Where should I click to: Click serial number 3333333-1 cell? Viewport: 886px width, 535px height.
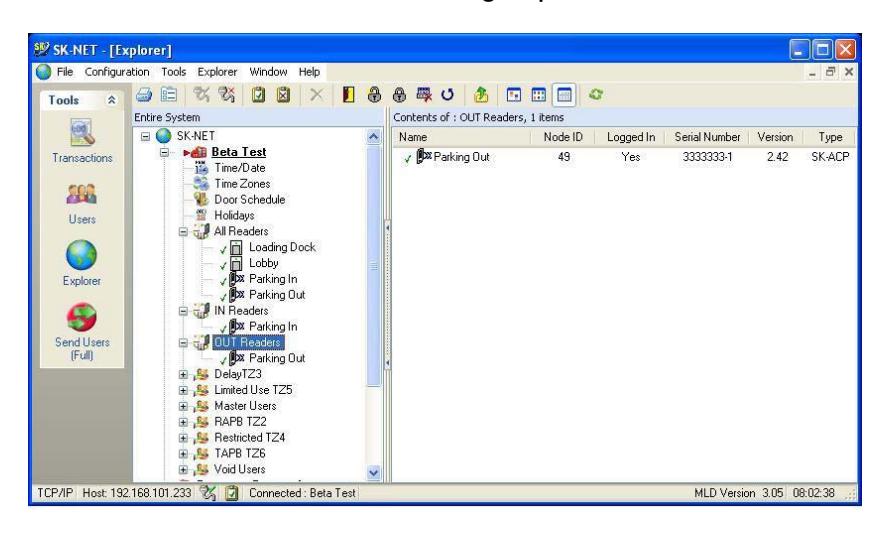coord(707,157)
